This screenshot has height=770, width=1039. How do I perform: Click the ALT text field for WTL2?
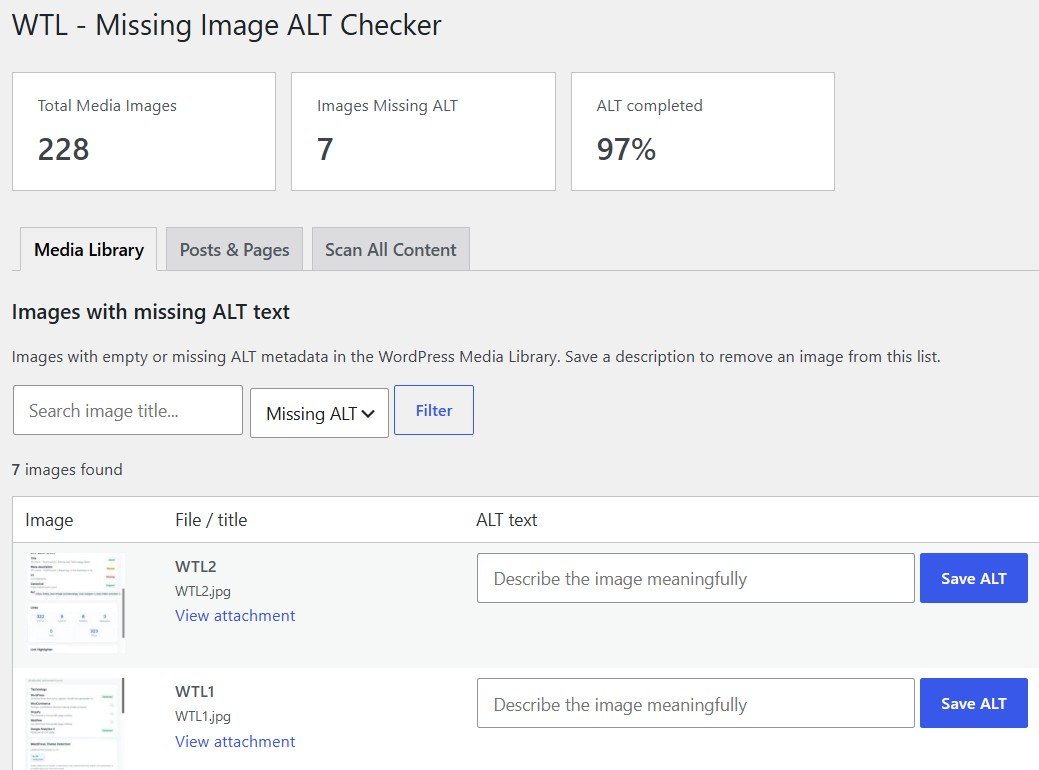click(696, 578)
